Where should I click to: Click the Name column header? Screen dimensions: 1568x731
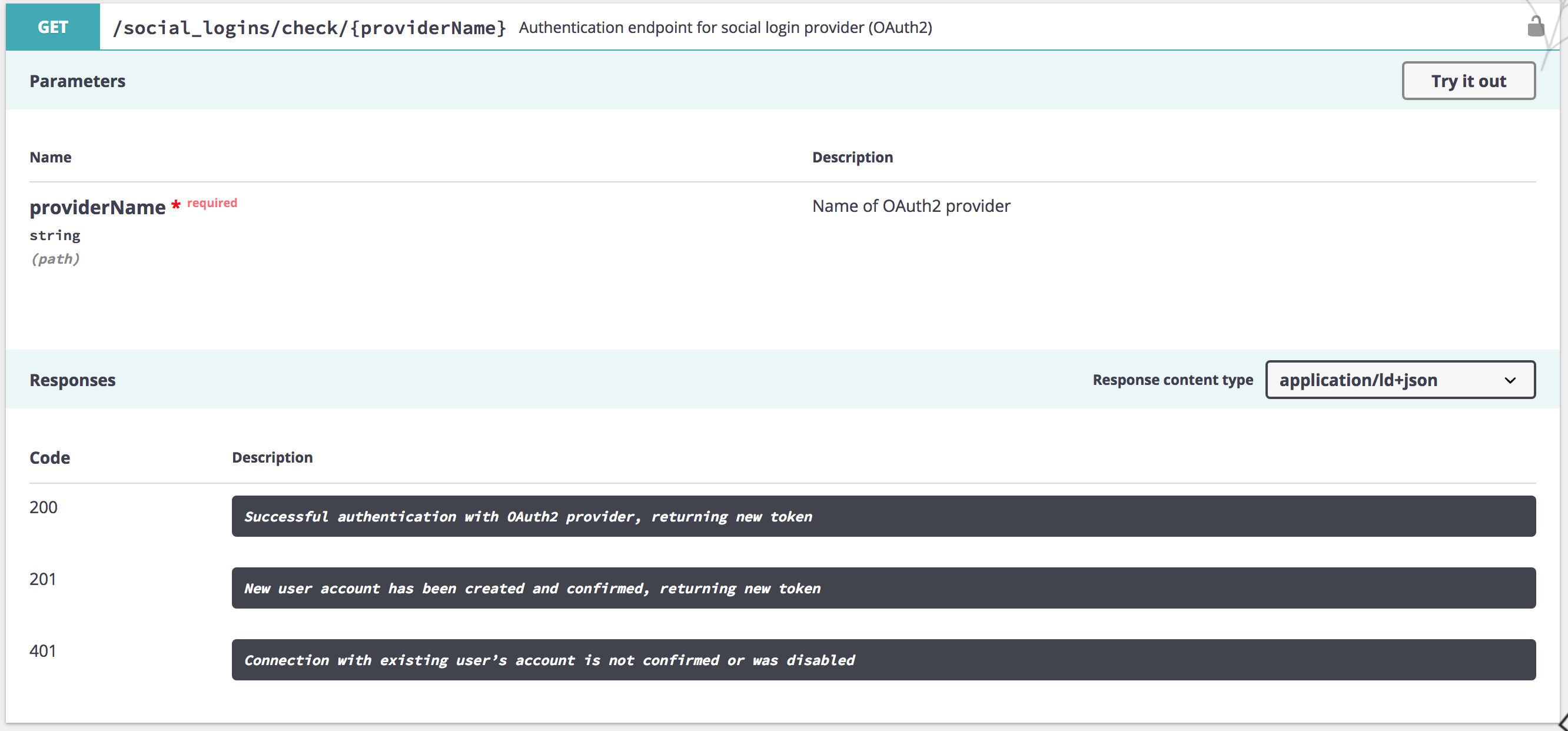click(x=50, y=157)
